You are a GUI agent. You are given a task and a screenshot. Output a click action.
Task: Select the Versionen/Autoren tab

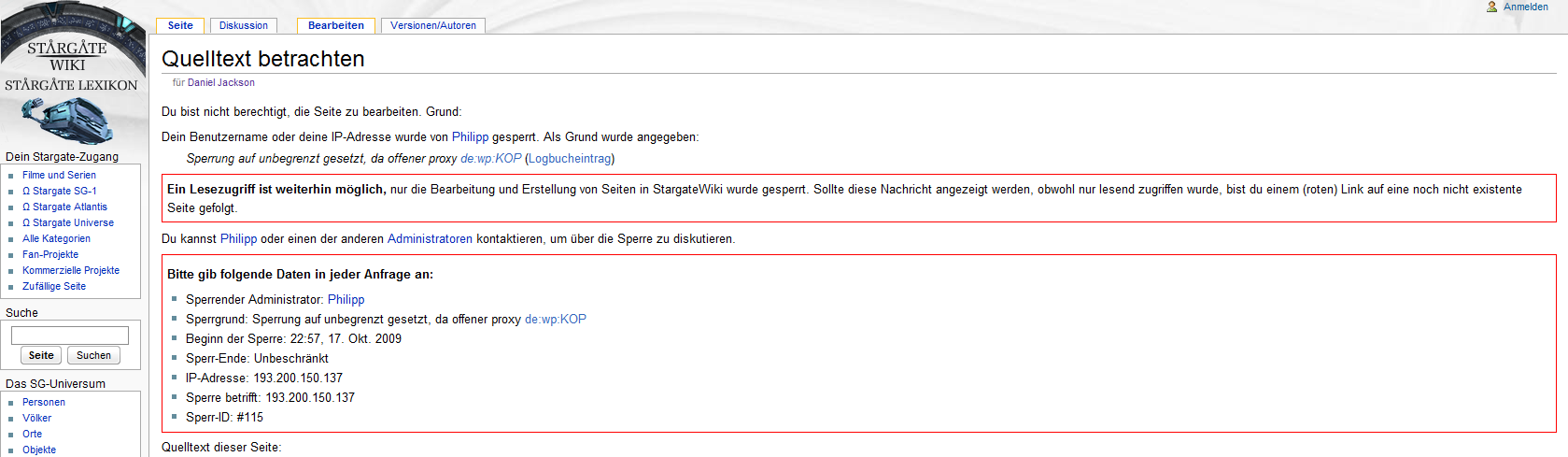click(432, 26)
